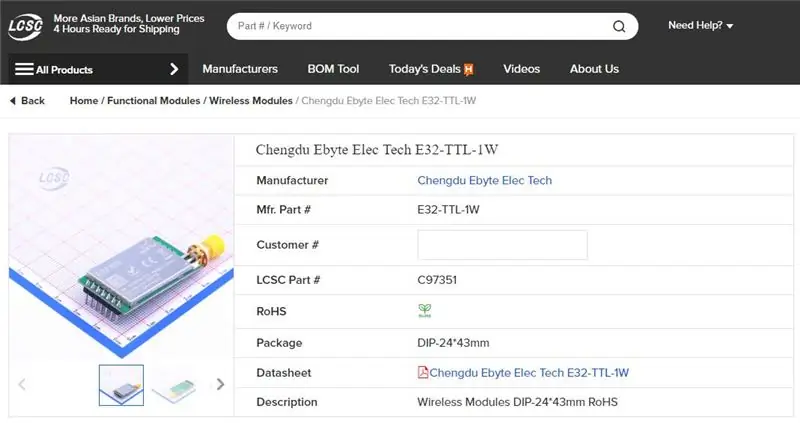Select the Package value DIP-24*43mm
This screenshot has width=800, height=423.
click(x=453, y=343)
